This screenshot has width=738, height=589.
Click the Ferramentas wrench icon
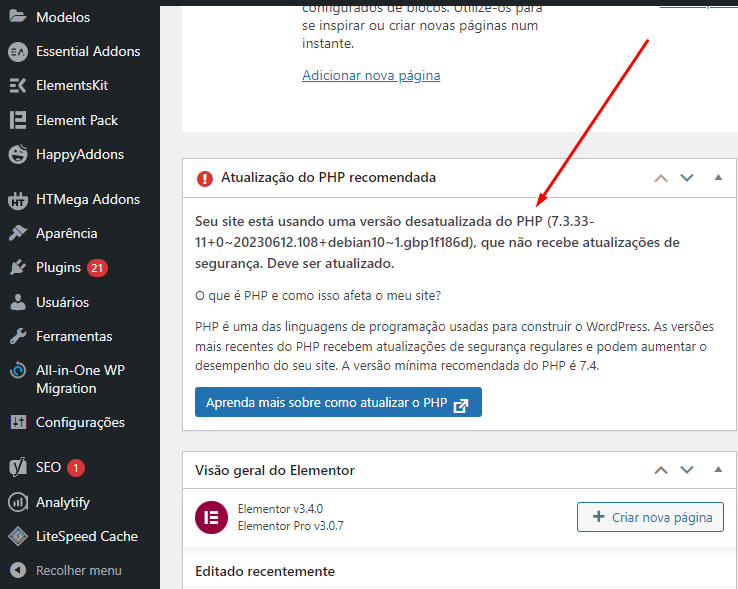coord(18,336)
